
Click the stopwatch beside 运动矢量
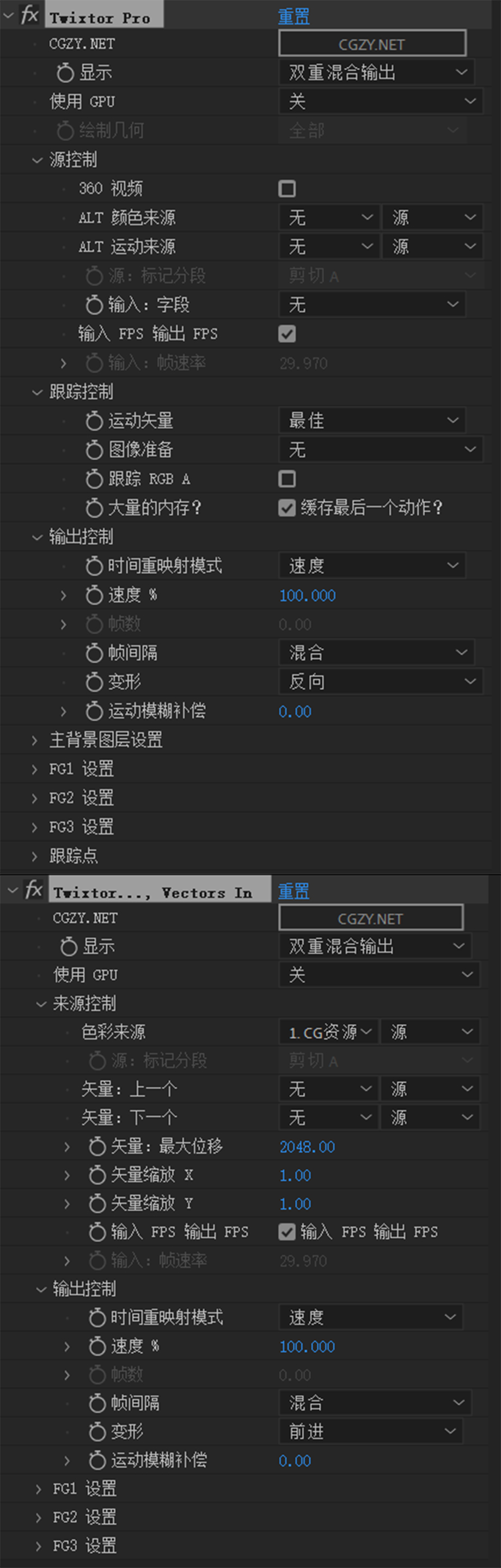click(94, 421)
